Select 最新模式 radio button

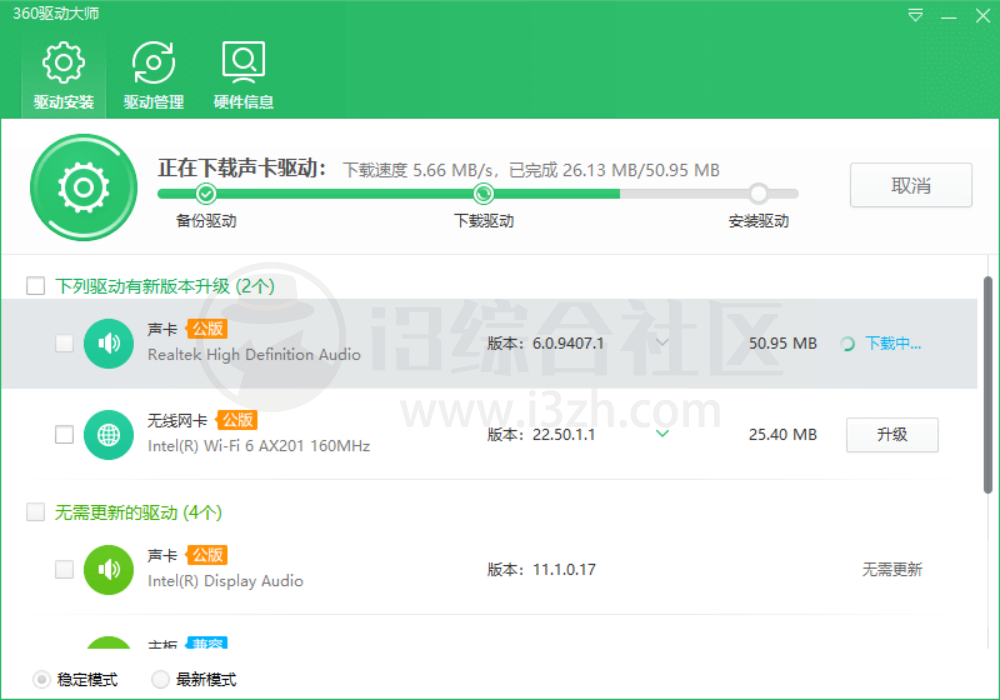click(161, 680)
